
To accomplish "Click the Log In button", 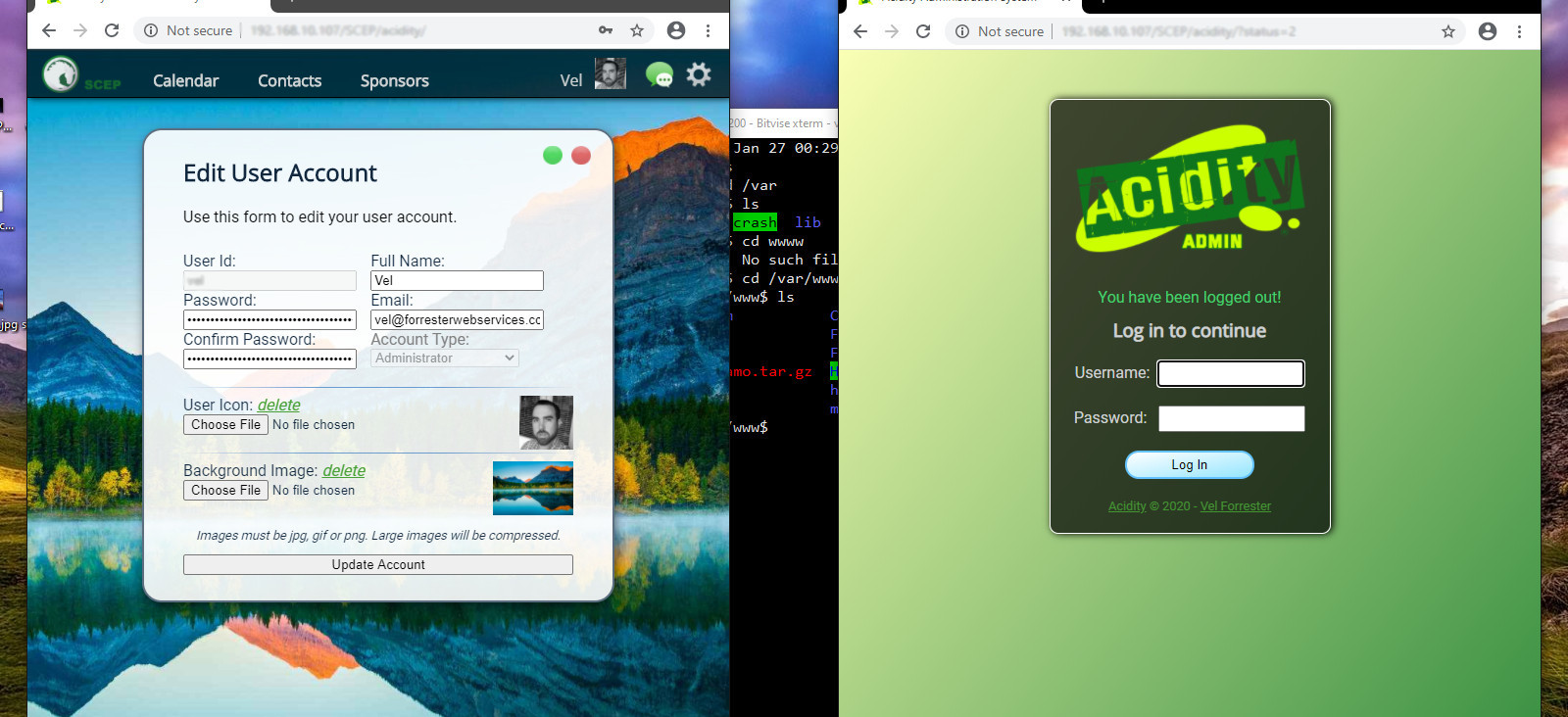I will (x=1189, y=465).
